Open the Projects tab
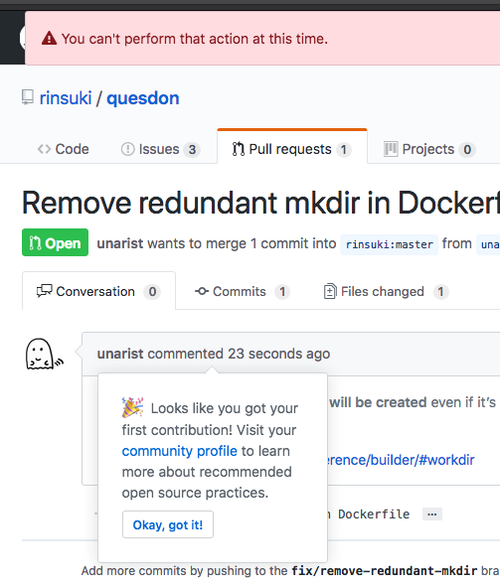The width and height of the screenshot is (500, 586). tap(429, 149)
